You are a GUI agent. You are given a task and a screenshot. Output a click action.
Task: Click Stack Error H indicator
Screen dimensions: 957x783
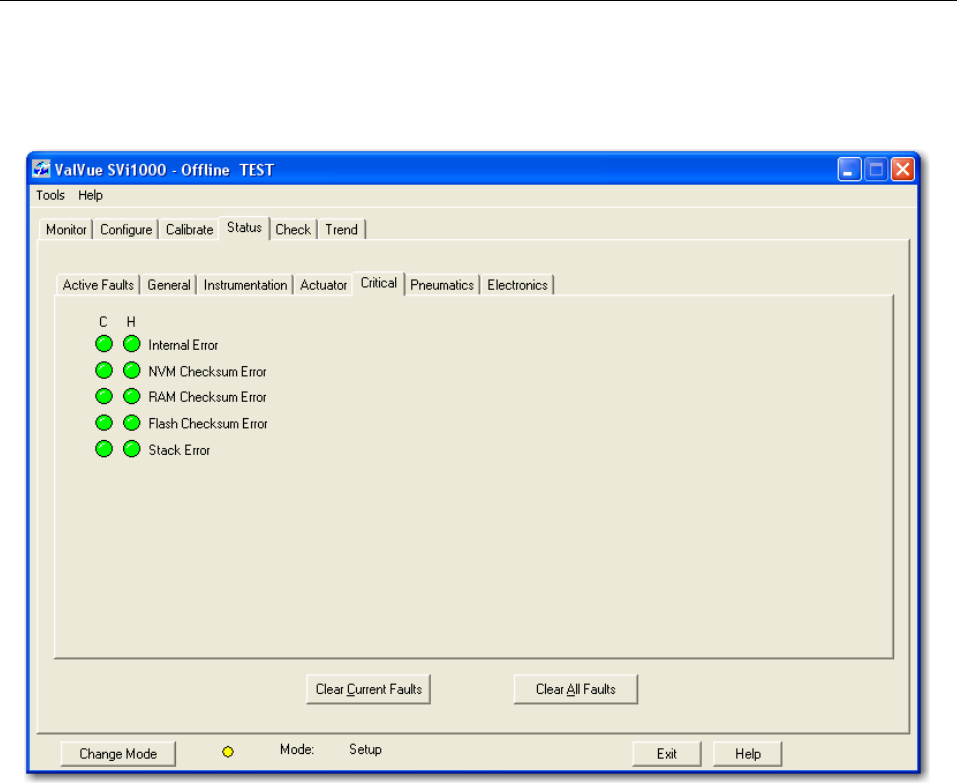point(131,449)
